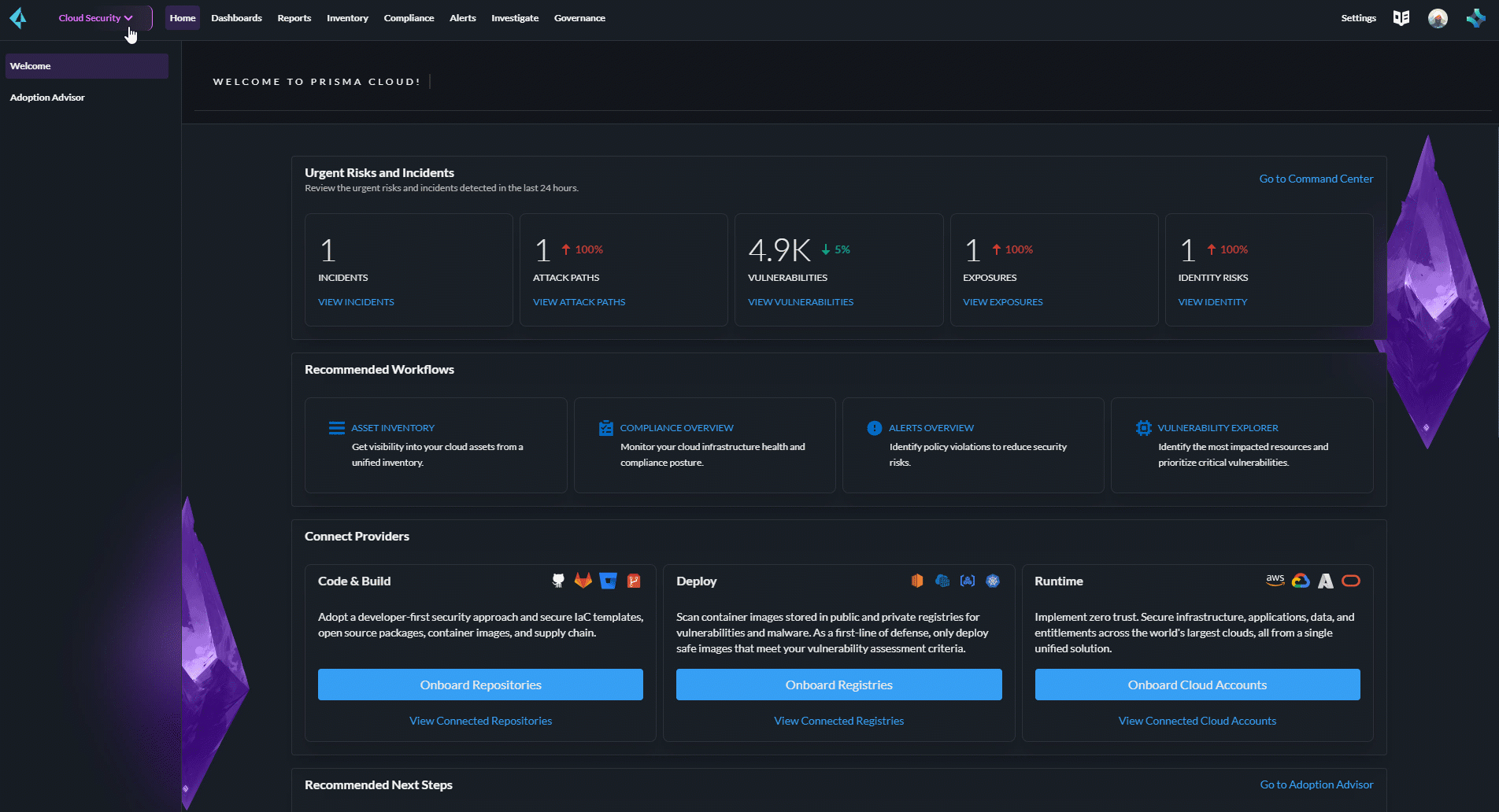Click the AWS icon in Runtime
The width and height of the screenshot is (1499, 812).
point(1275,581)
